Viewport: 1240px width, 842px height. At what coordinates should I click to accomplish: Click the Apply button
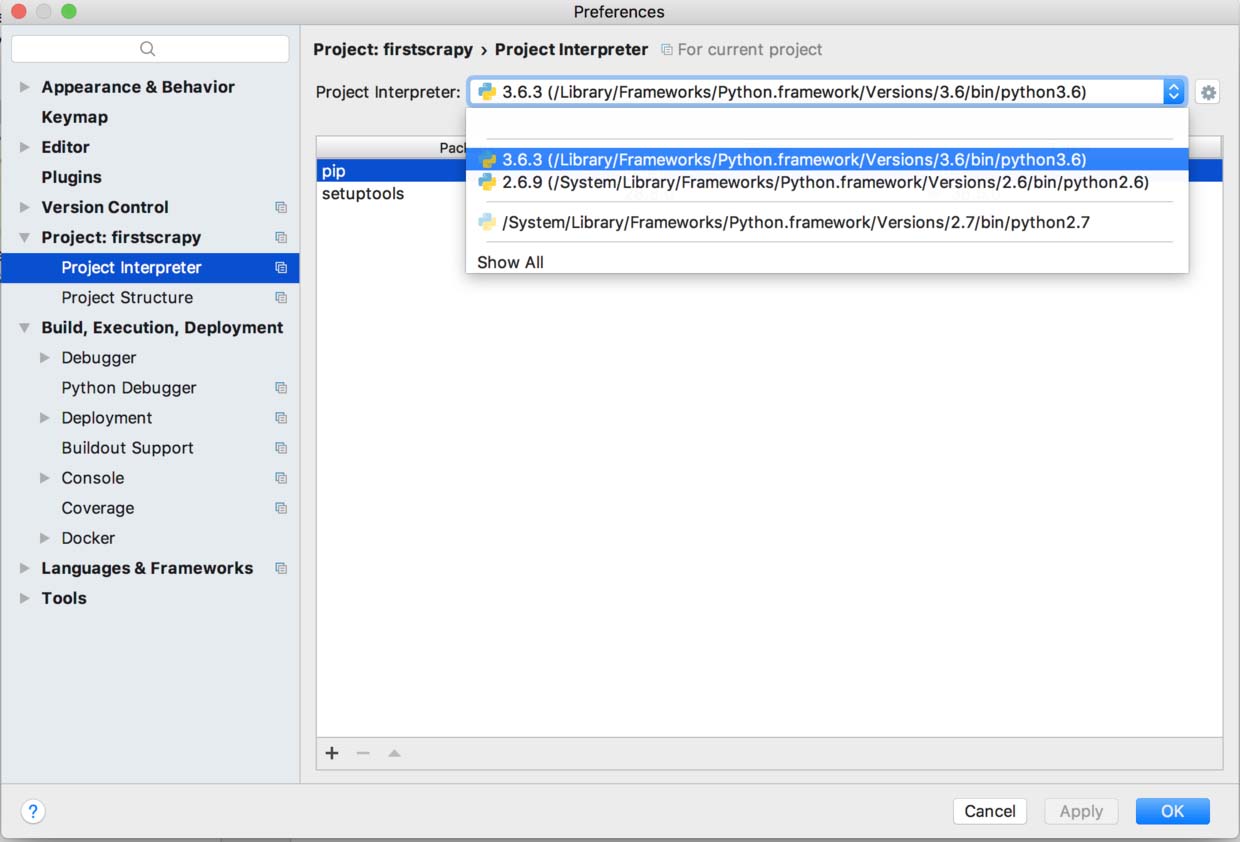[x=1081, y=811]
